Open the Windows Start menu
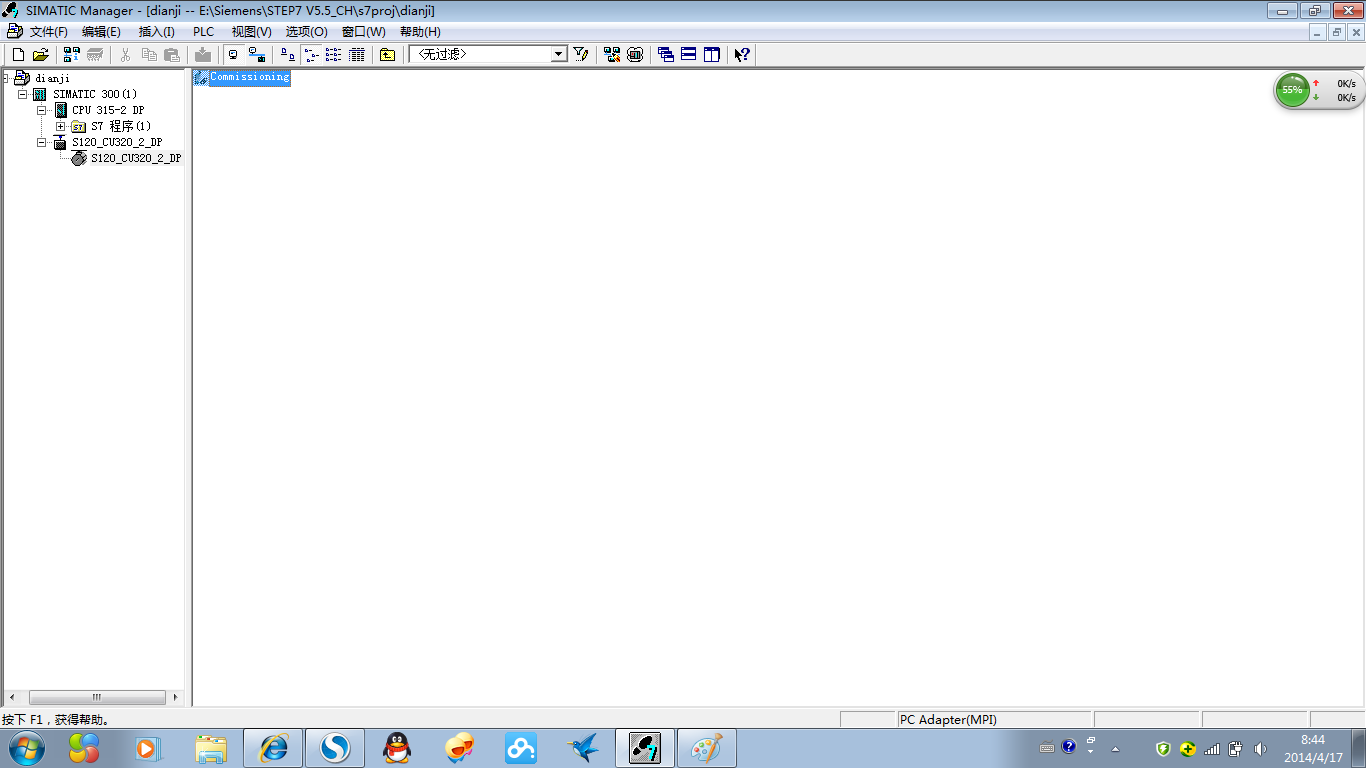1366x768 pixels. pyautogui.click(x=26, y=748)
